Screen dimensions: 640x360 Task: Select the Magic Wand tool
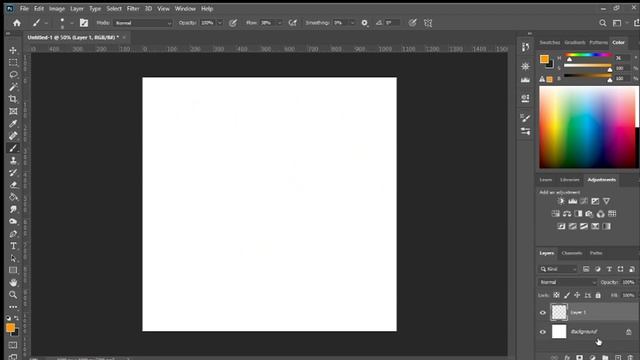click(x=13, y=87)
